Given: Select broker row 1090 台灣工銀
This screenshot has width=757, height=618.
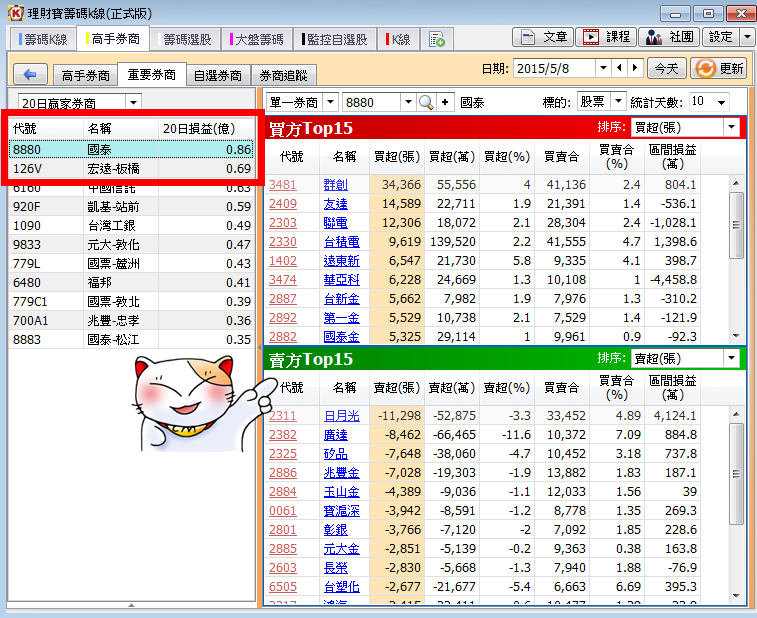Looking at the screenshot, I should click(x=131, y=225).
